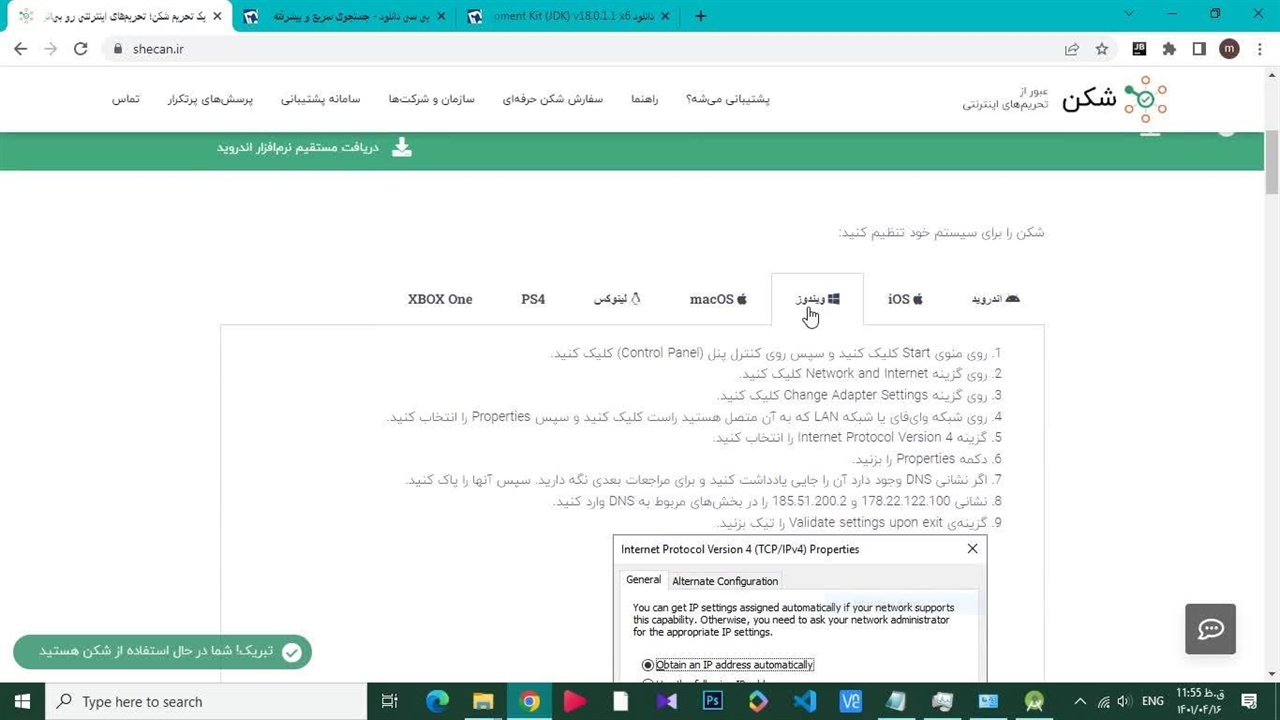Click the share page icon in address bar
This screenshot has height=720, width=1280.
click(x=1072, y=49)
